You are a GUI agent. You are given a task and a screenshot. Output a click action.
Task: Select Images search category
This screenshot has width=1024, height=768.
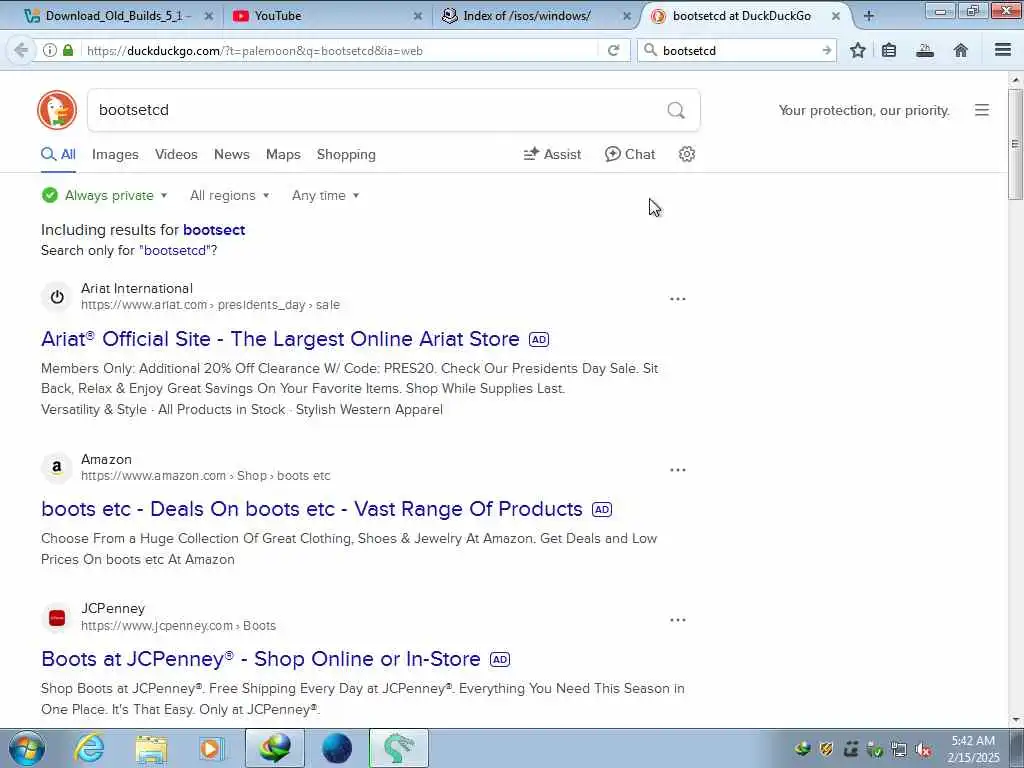[115, 155]
